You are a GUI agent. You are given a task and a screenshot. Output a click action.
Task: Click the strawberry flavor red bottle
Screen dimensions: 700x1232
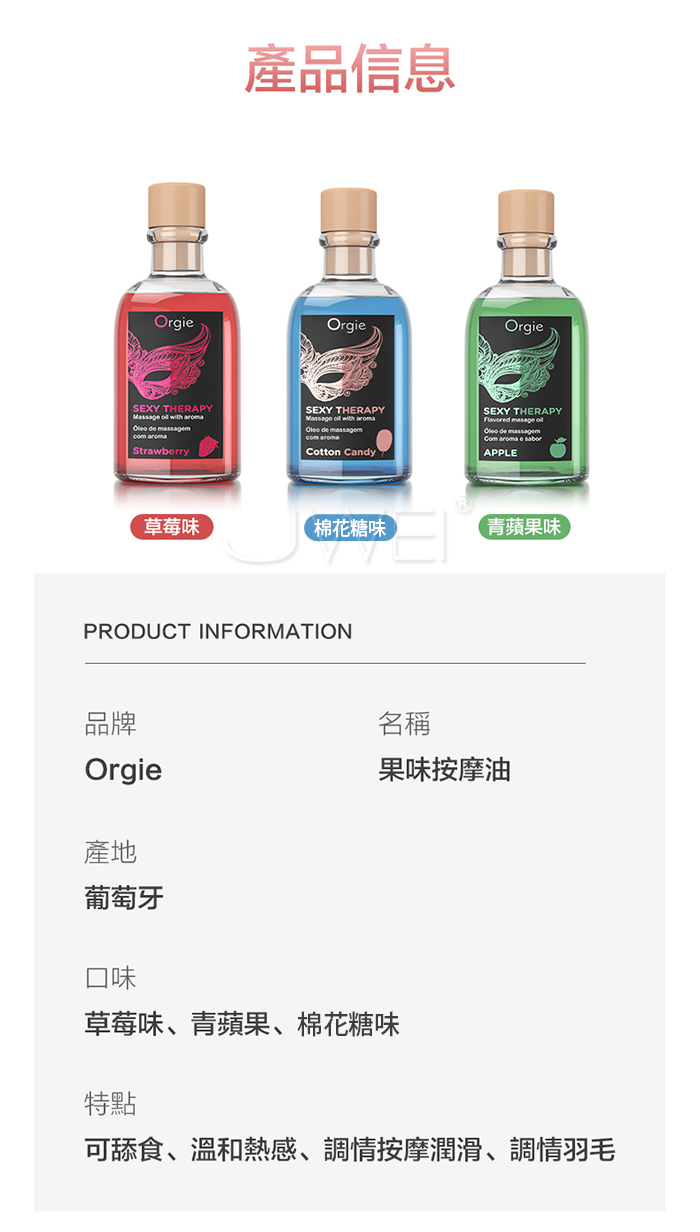click(x=176, y=336)
